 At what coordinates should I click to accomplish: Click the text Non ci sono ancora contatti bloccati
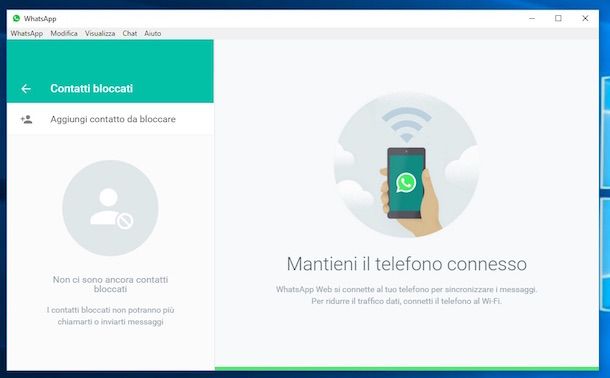tap(110, 284)
